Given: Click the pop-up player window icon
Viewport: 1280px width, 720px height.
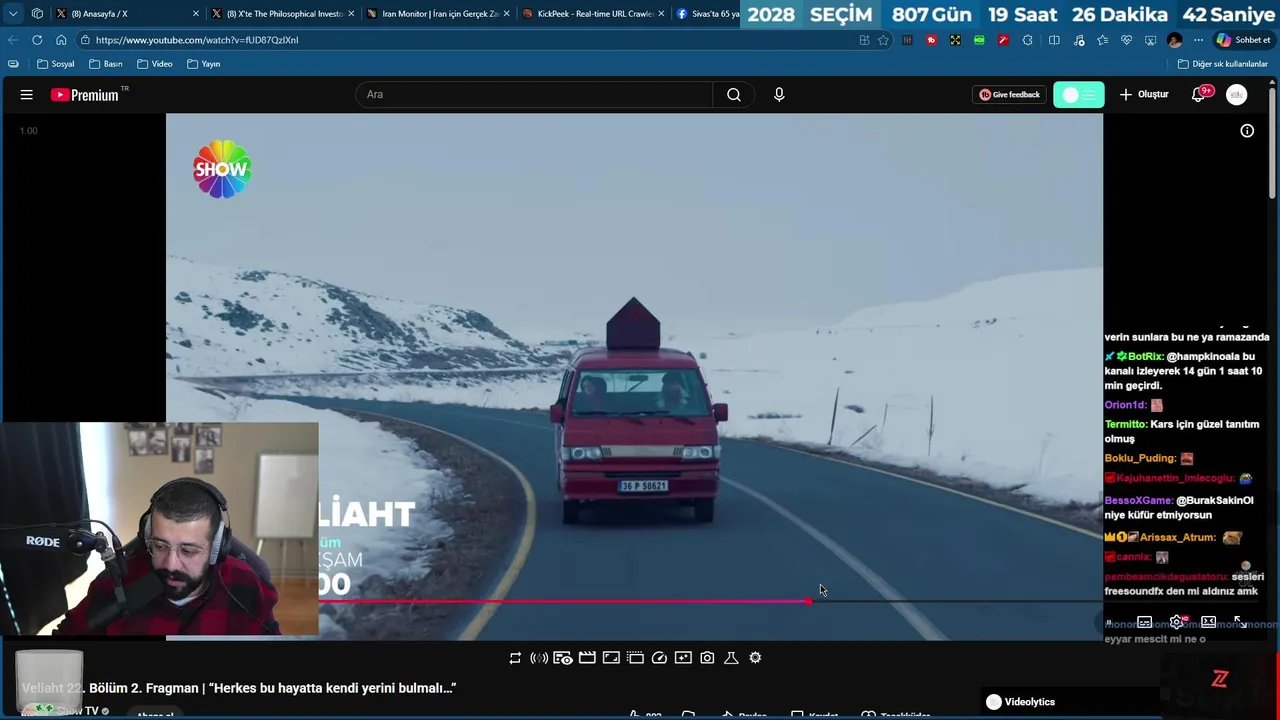Looking at the screenshot, I should pyautogui.click(x=635, y=658).
